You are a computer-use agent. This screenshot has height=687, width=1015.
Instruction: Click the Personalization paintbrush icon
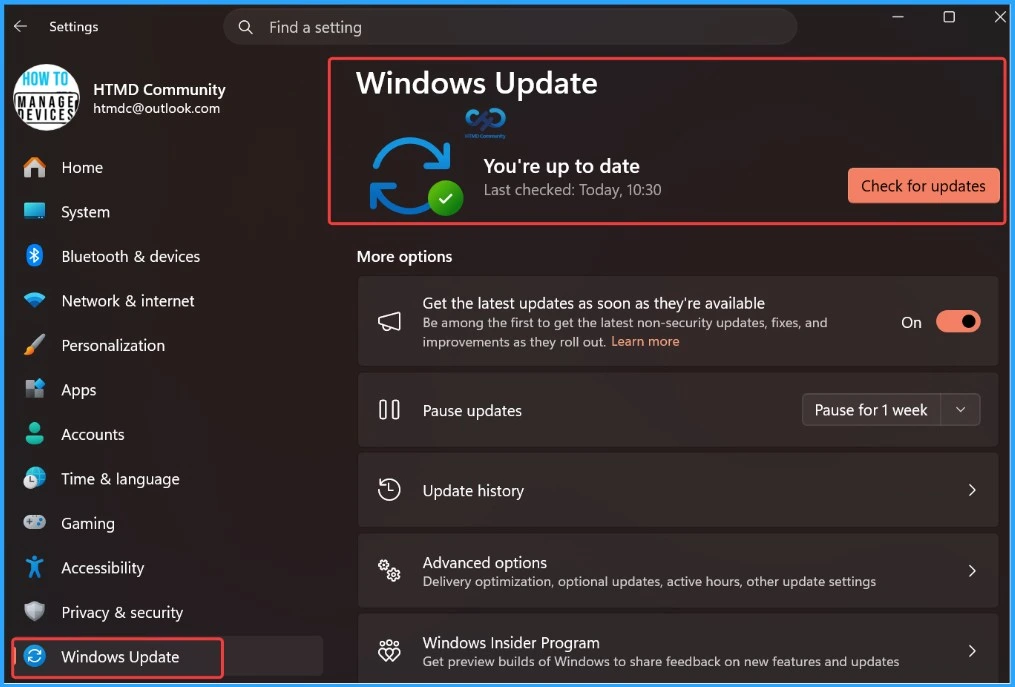34,345
